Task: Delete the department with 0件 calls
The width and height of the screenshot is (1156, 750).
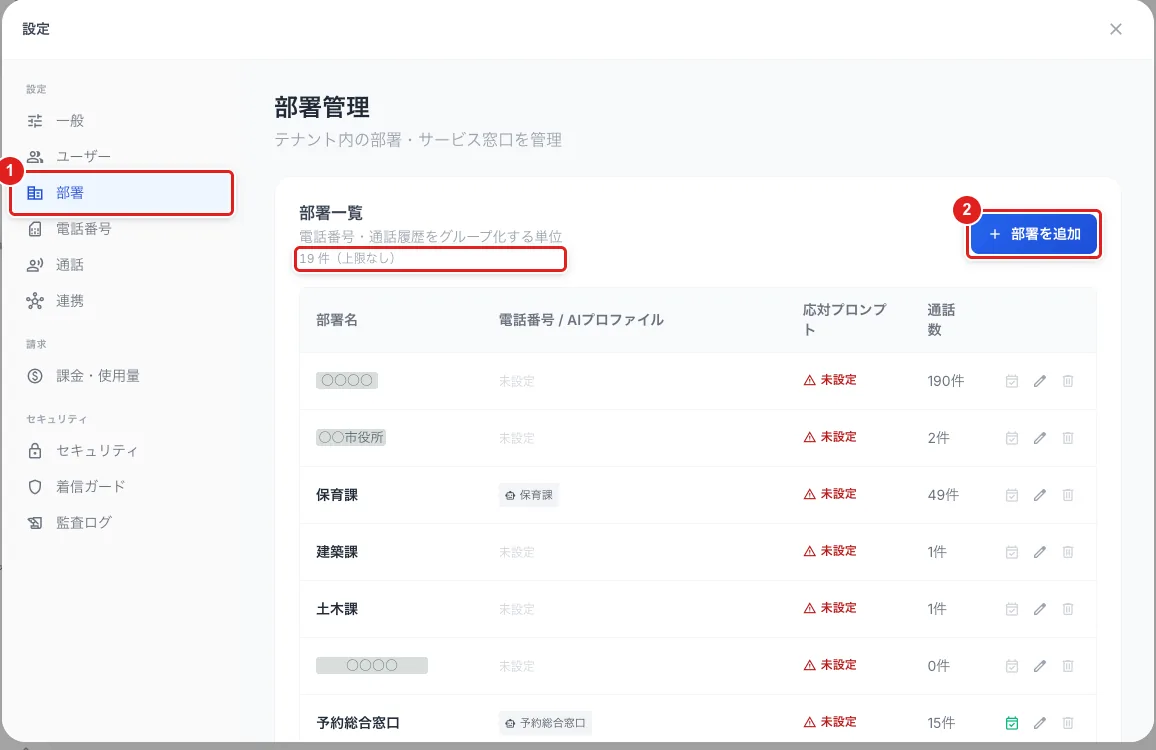Action: 1068,666
